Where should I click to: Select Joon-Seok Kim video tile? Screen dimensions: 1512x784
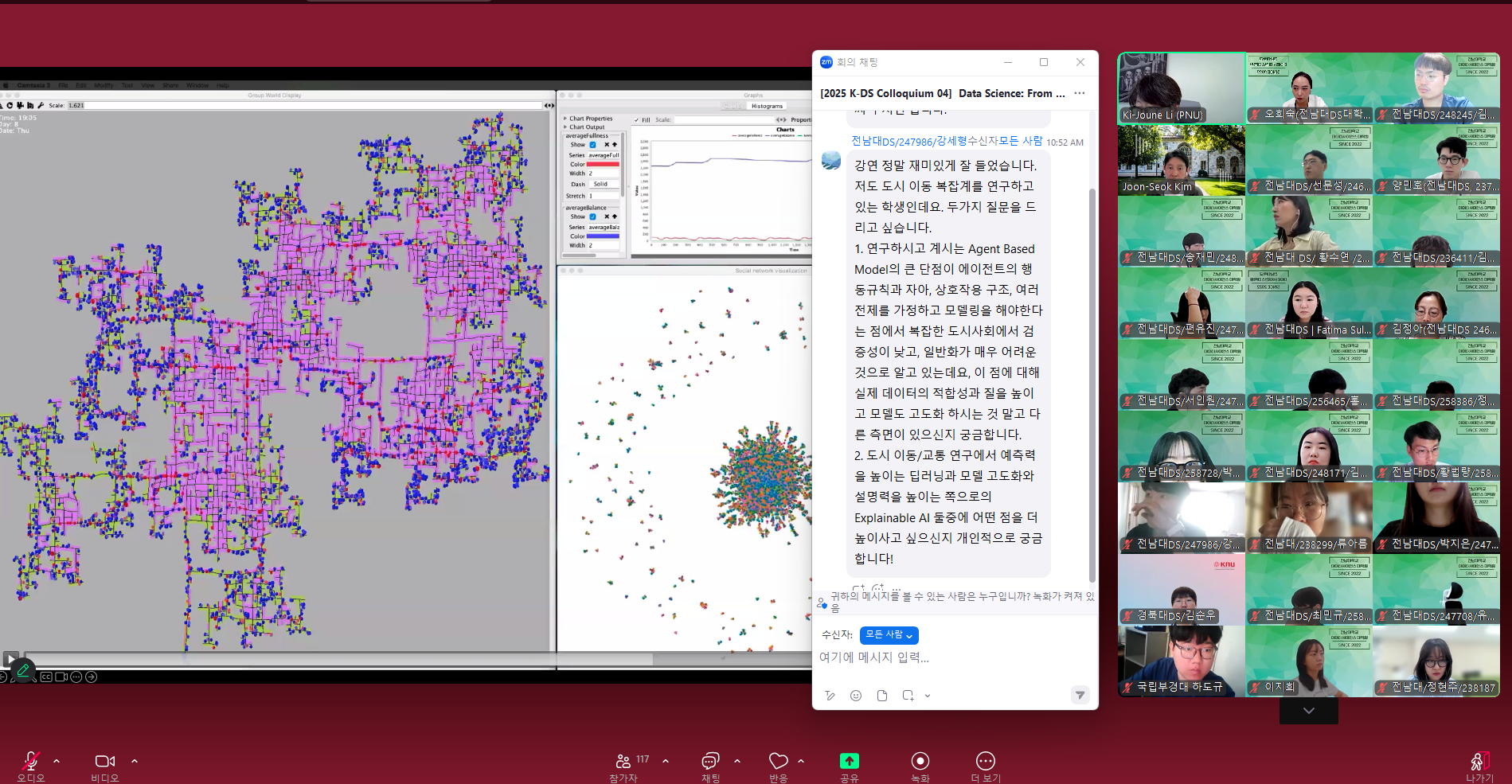coord(1182,160)
